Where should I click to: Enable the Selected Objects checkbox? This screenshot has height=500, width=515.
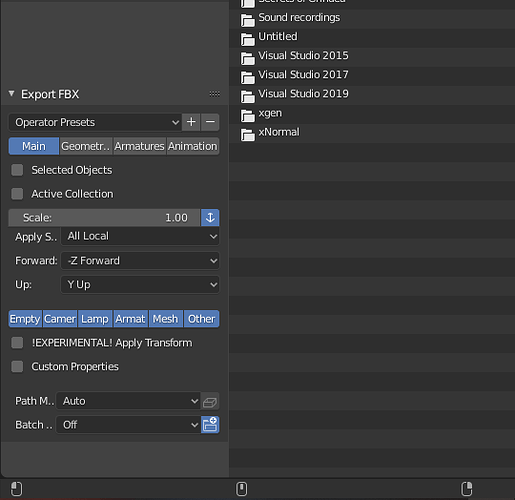[17, 170]
